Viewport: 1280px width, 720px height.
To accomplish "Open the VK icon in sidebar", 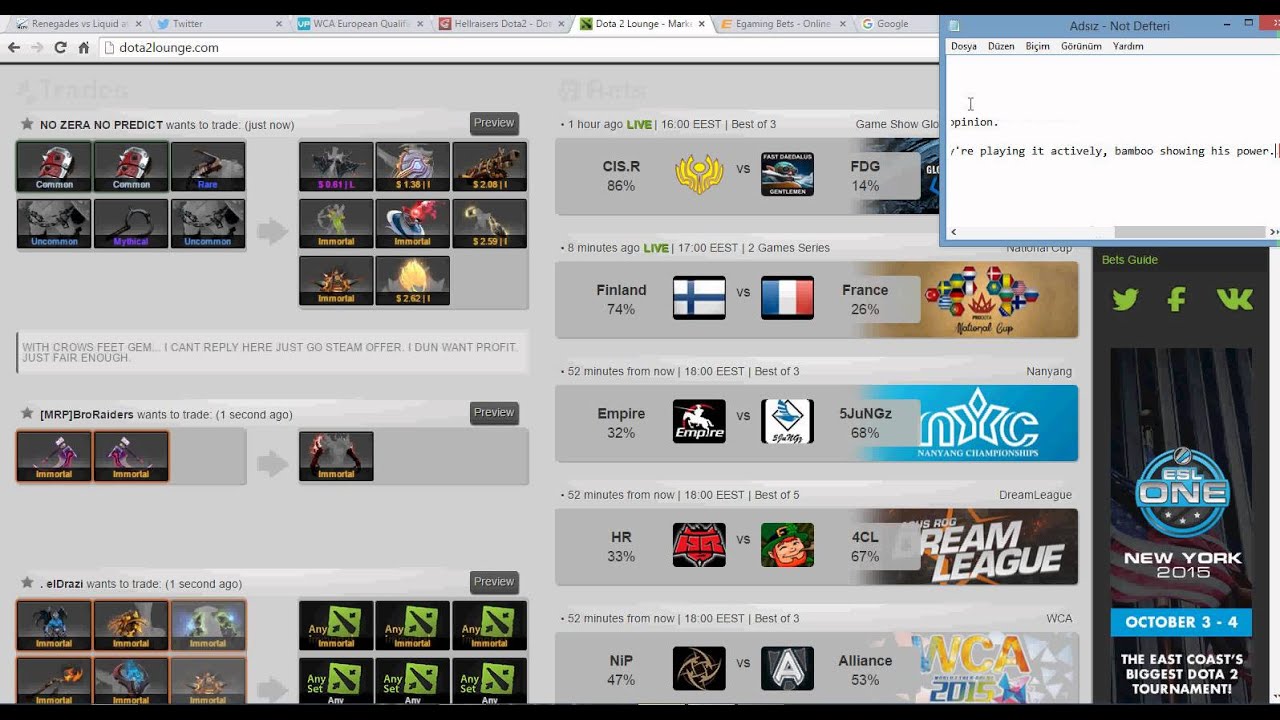I will [x=1235, y=299].
